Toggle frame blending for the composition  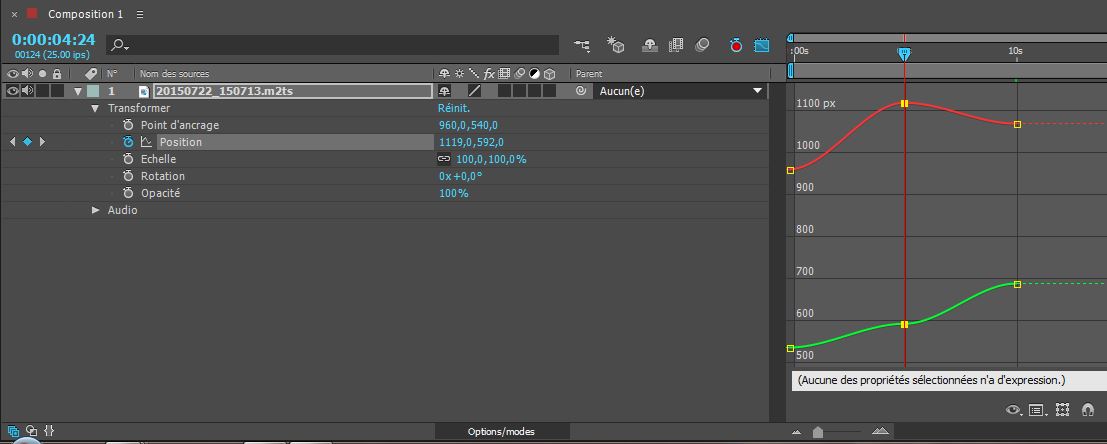click(x=676, y=45)
